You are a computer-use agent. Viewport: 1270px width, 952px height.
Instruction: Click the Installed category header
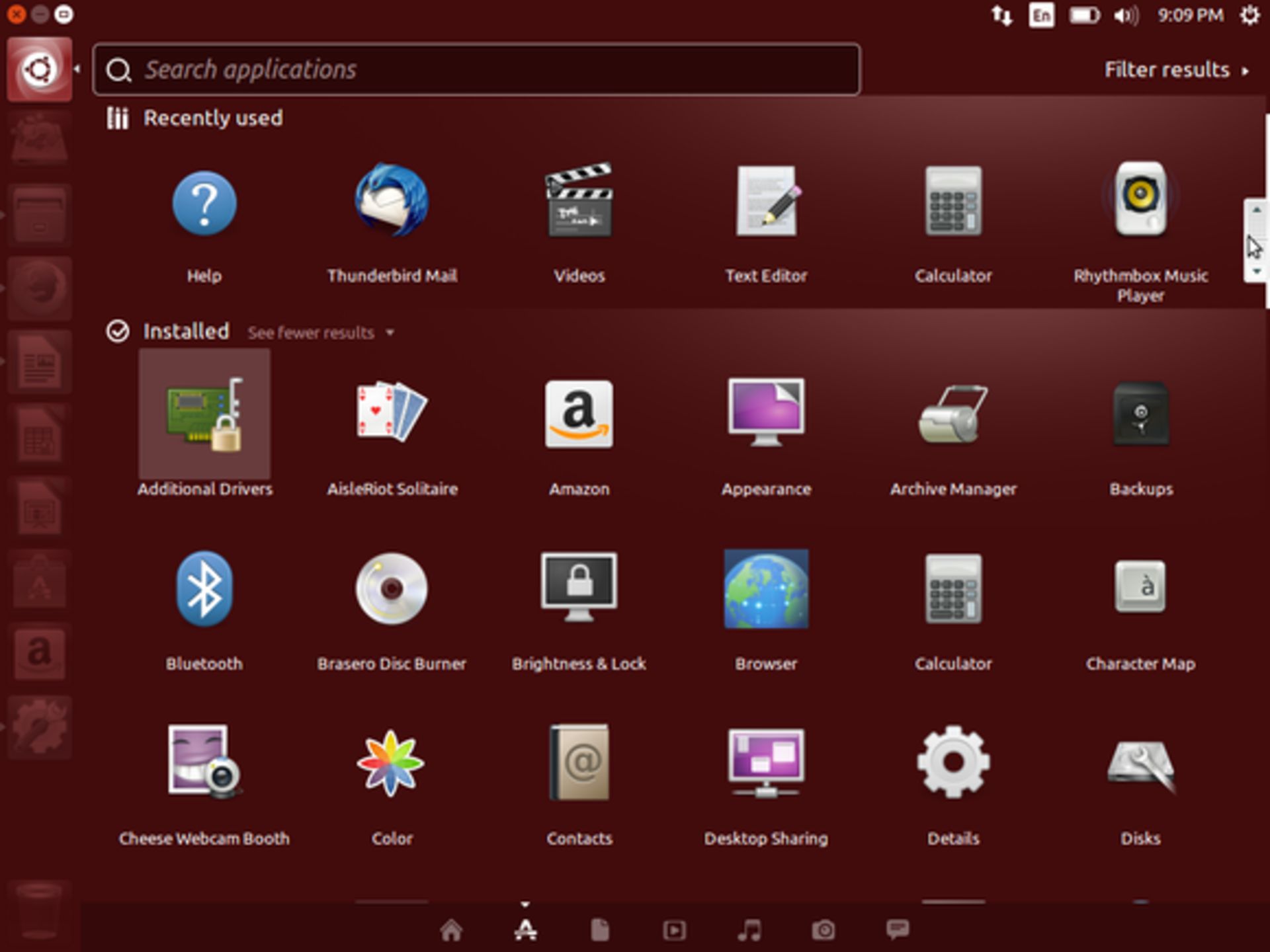coord(168,331)
